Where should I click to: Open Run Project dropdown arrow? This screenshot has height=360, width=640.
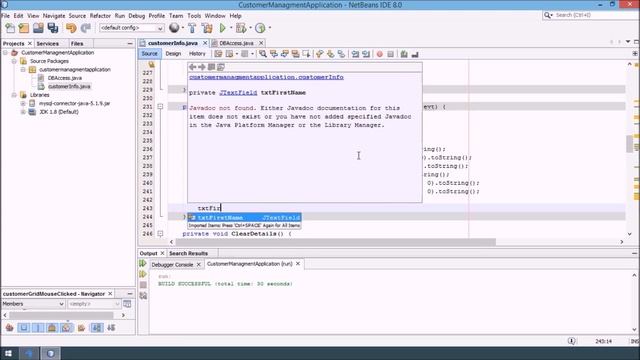(x=231, y=28)
